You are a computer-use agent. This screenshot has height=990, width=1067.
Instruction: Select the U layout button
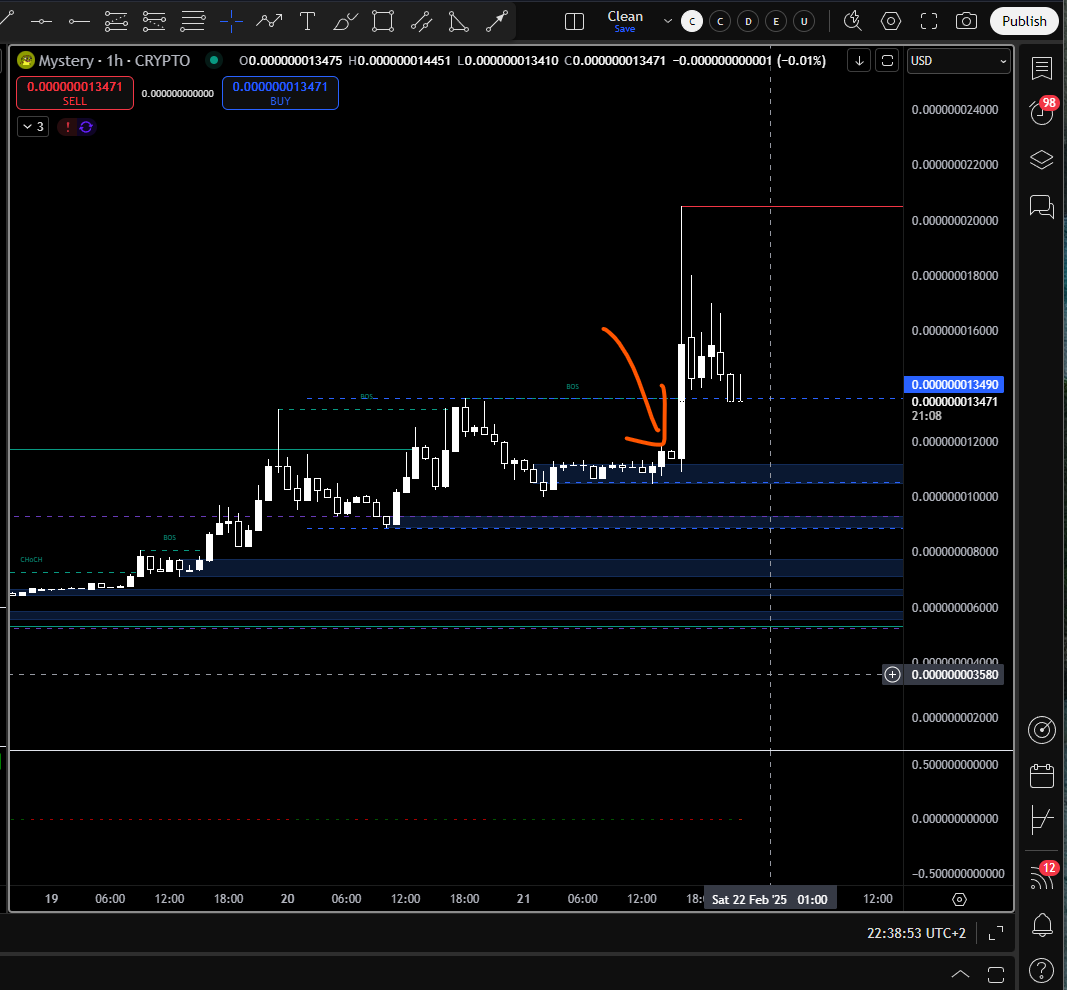coord(804,22)
